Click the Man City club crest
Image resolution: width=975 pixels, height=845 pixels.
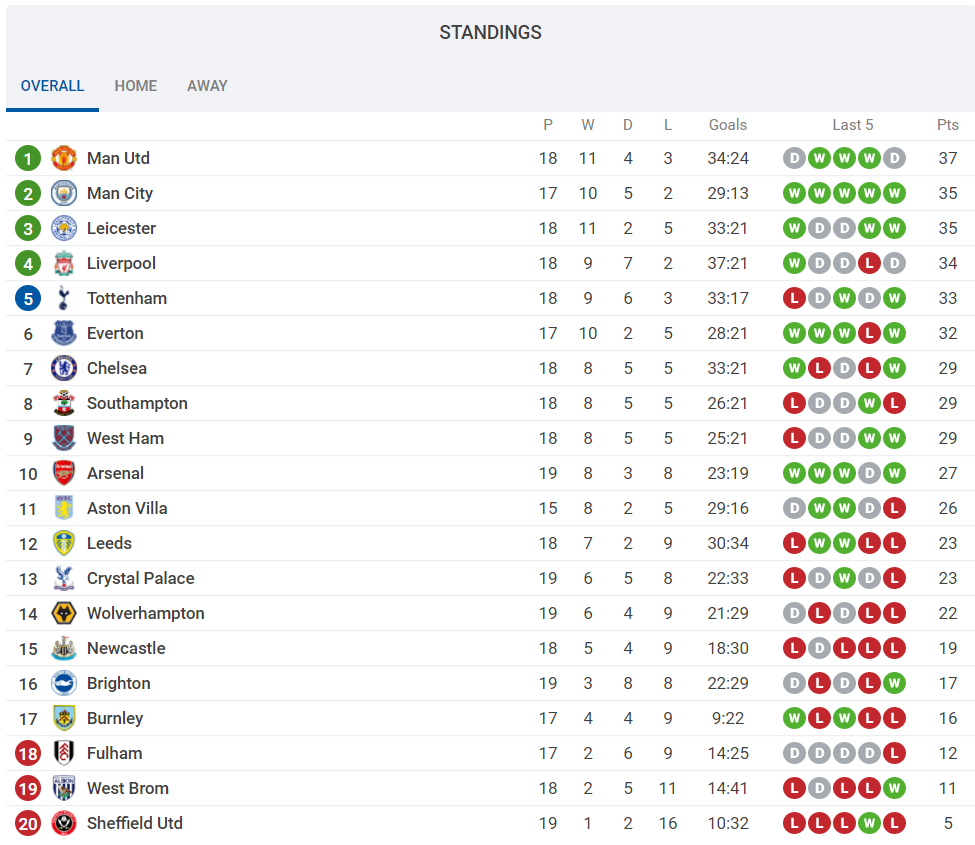63,193
